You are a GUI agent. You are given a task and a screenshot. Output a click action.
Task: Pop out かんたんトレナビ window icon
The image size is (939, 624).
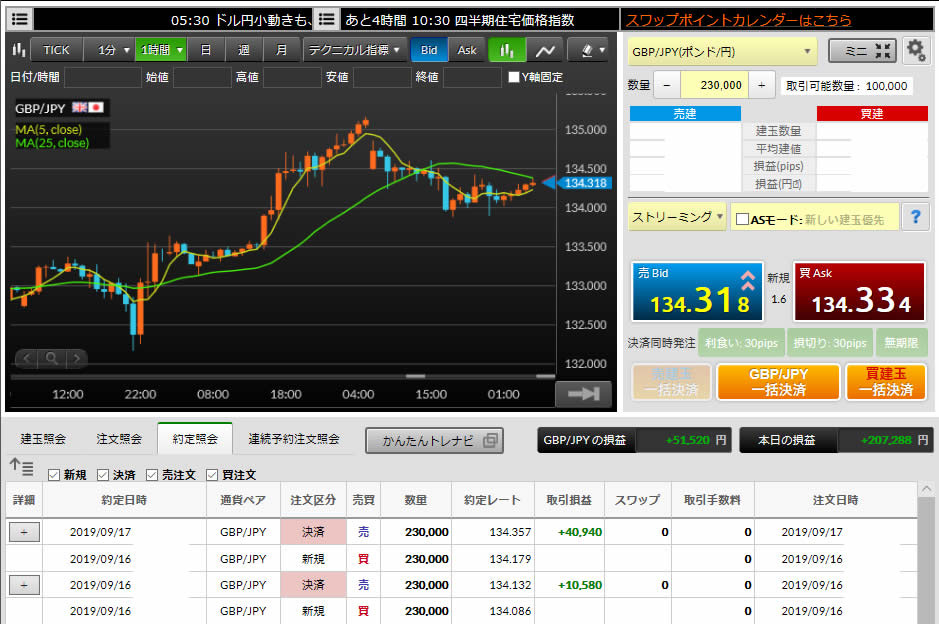pyautogui.click(x=490, y=440)
